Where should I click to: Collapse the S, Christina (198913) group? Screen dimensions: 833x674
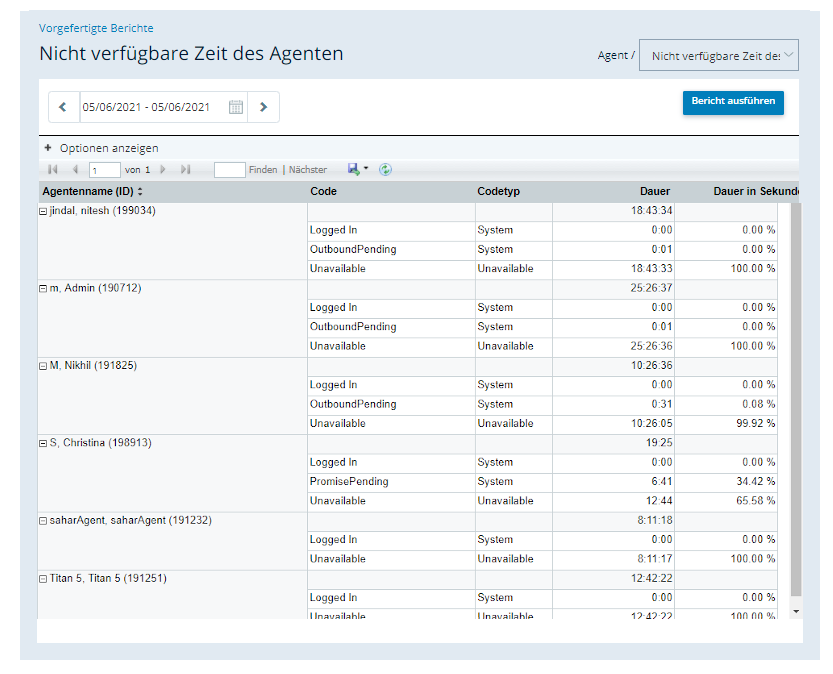[x=43, y=443]
